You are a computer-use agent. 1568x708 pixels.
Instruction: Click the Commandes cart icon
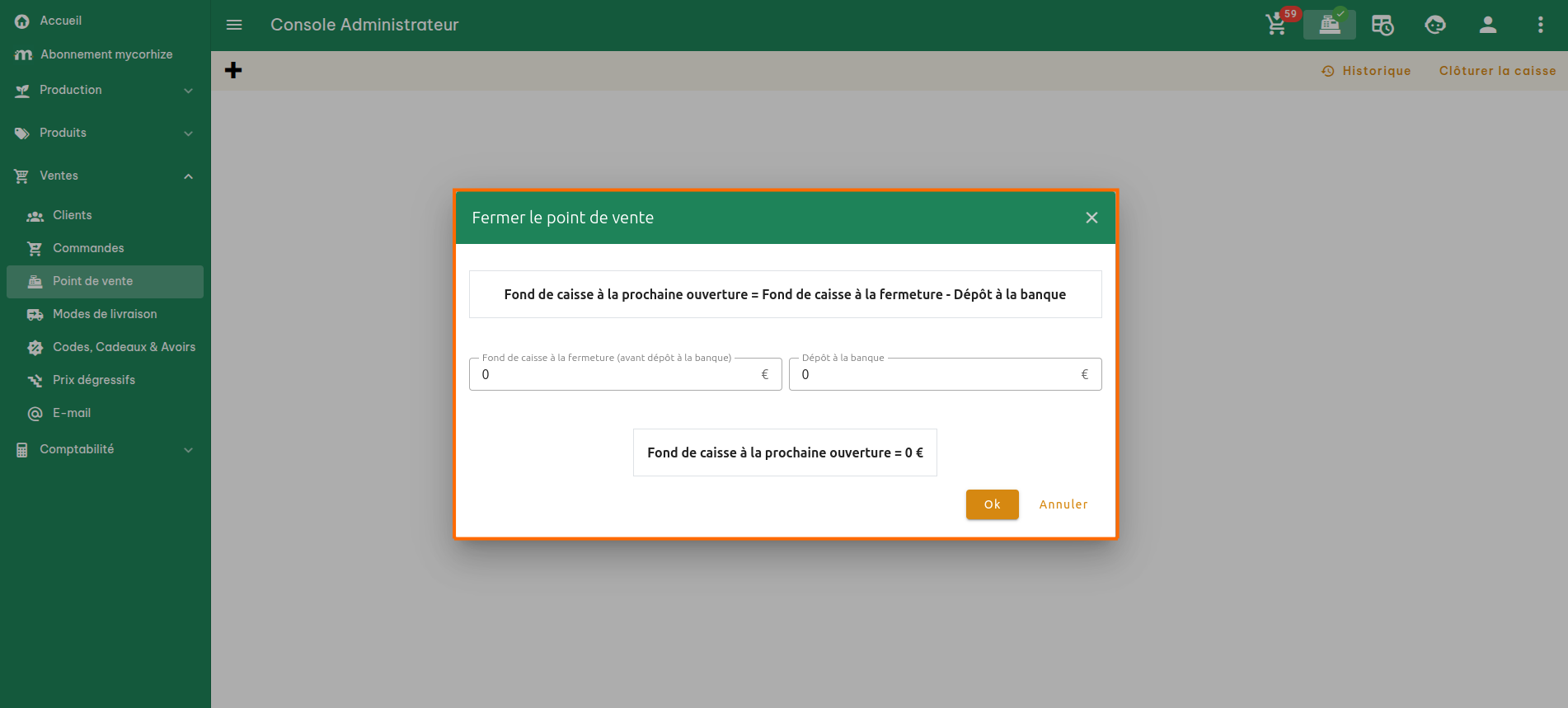tap(35, 248)
